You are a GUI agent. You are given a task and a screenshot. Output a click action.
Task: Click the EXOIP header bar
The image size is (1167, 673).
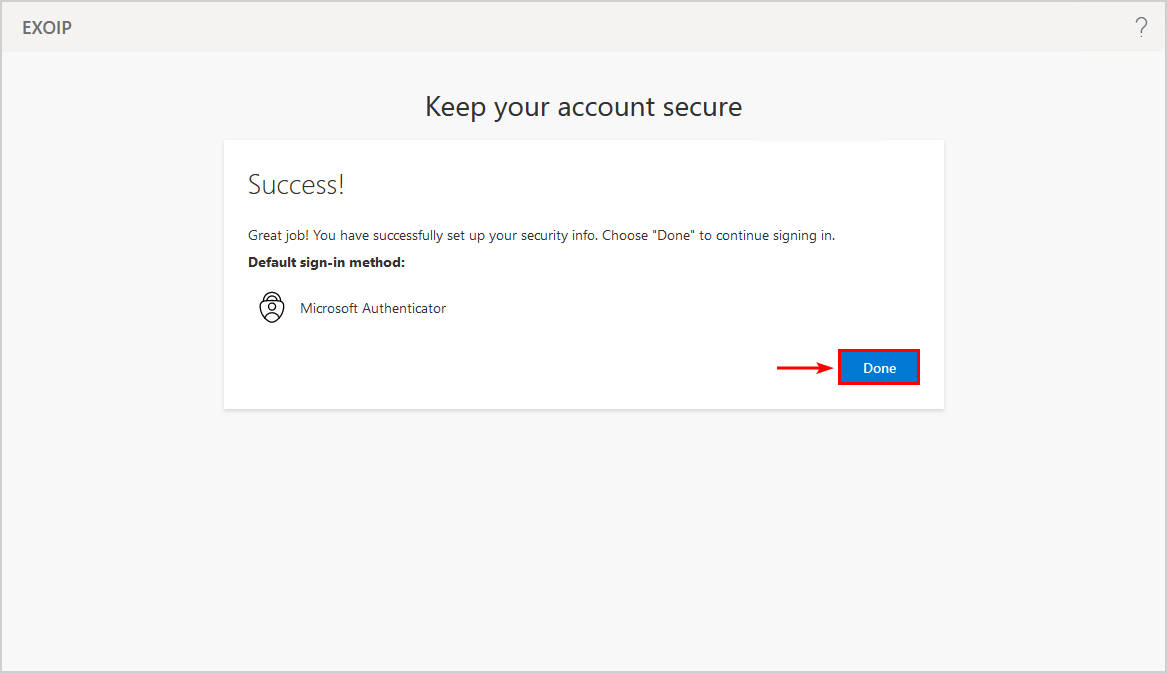coord(583,27)
